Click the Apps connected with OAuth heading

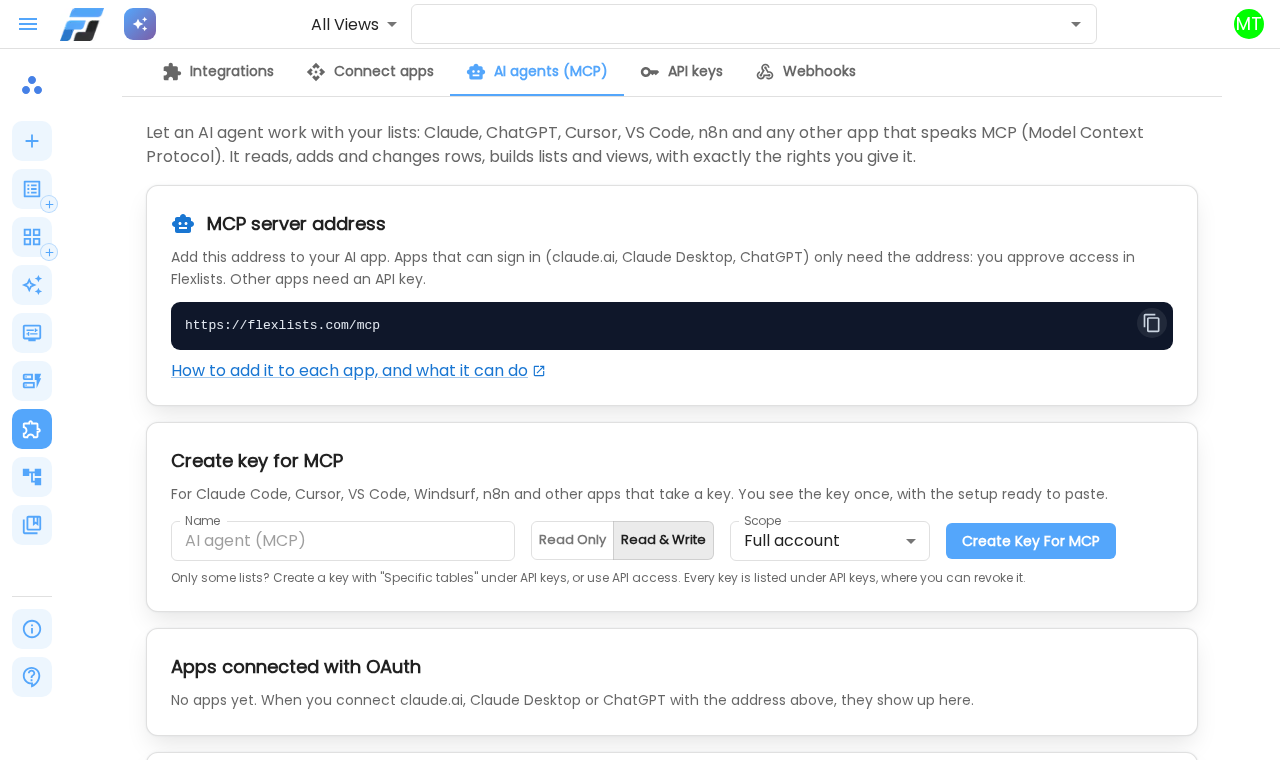pyautogui.click(x=296, y=667)
